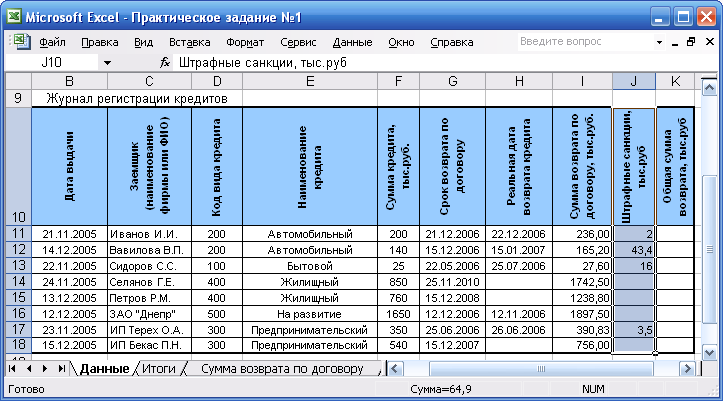The height and width of the screenshot is (401, 723).
Task: Open the Вставка menu
Action: click(190, 42)
